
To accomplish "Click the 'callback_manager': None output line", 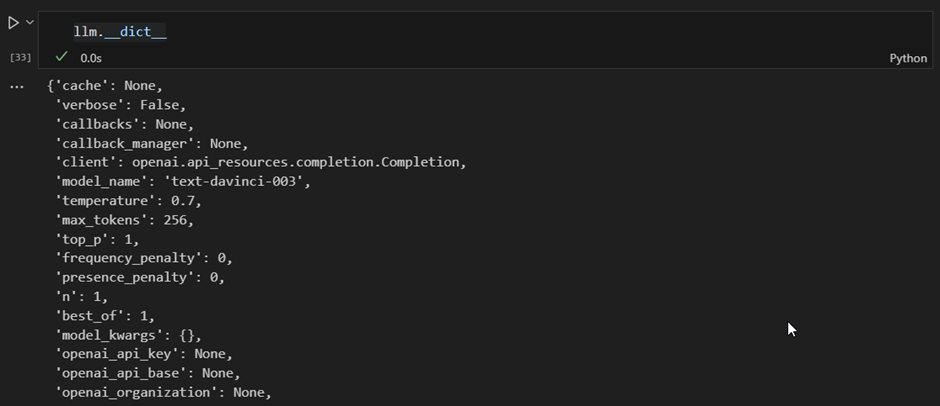I will click(152, 143).
